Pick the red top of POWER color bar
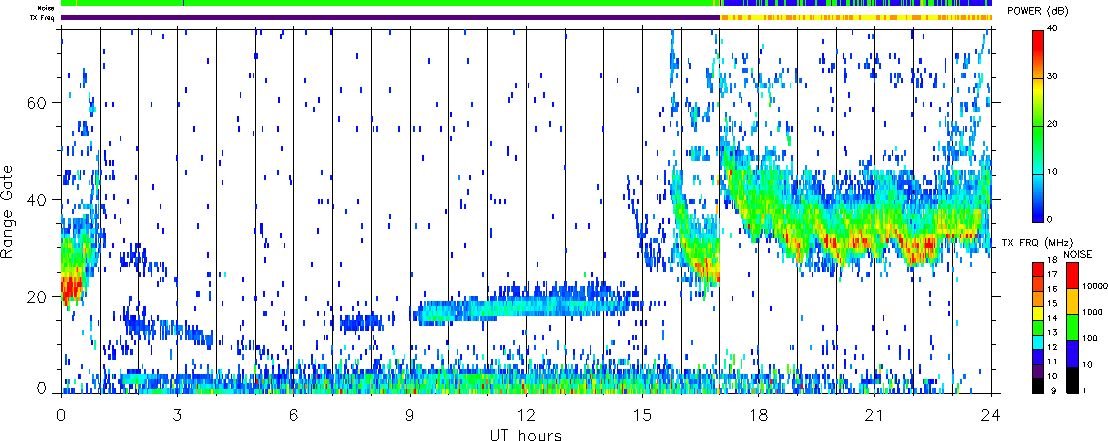Screen dimensions: 1108x441 click(1038, 42)
